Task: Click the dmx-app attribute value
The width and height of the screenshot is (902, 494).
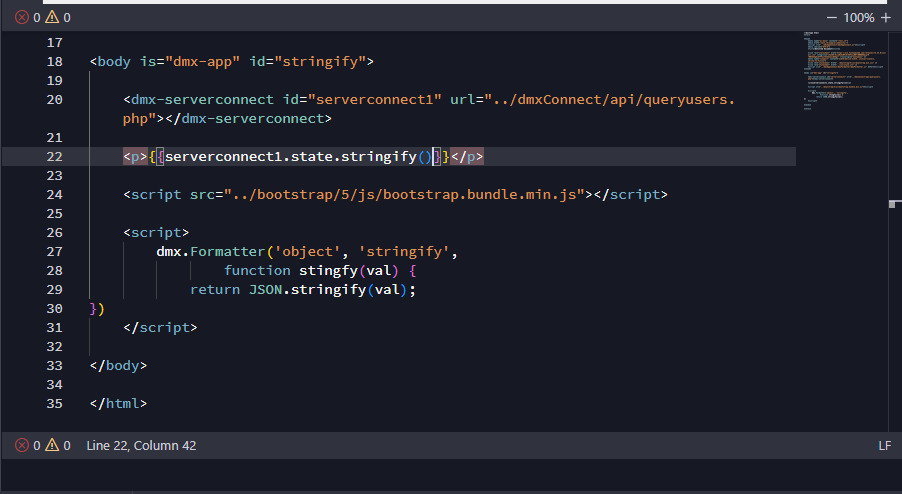Action: click(x=202, y=62)
